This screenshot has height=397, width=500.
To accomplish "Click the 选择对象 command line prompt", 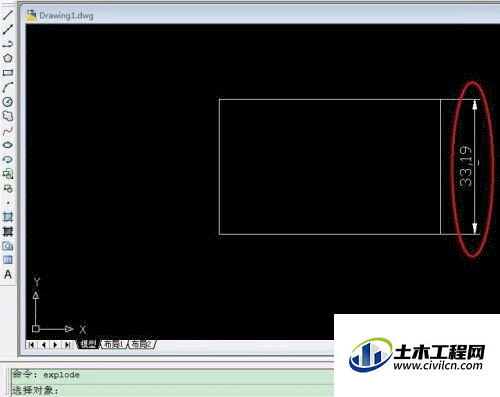I will pyautogui.click(x=35, y=390).
